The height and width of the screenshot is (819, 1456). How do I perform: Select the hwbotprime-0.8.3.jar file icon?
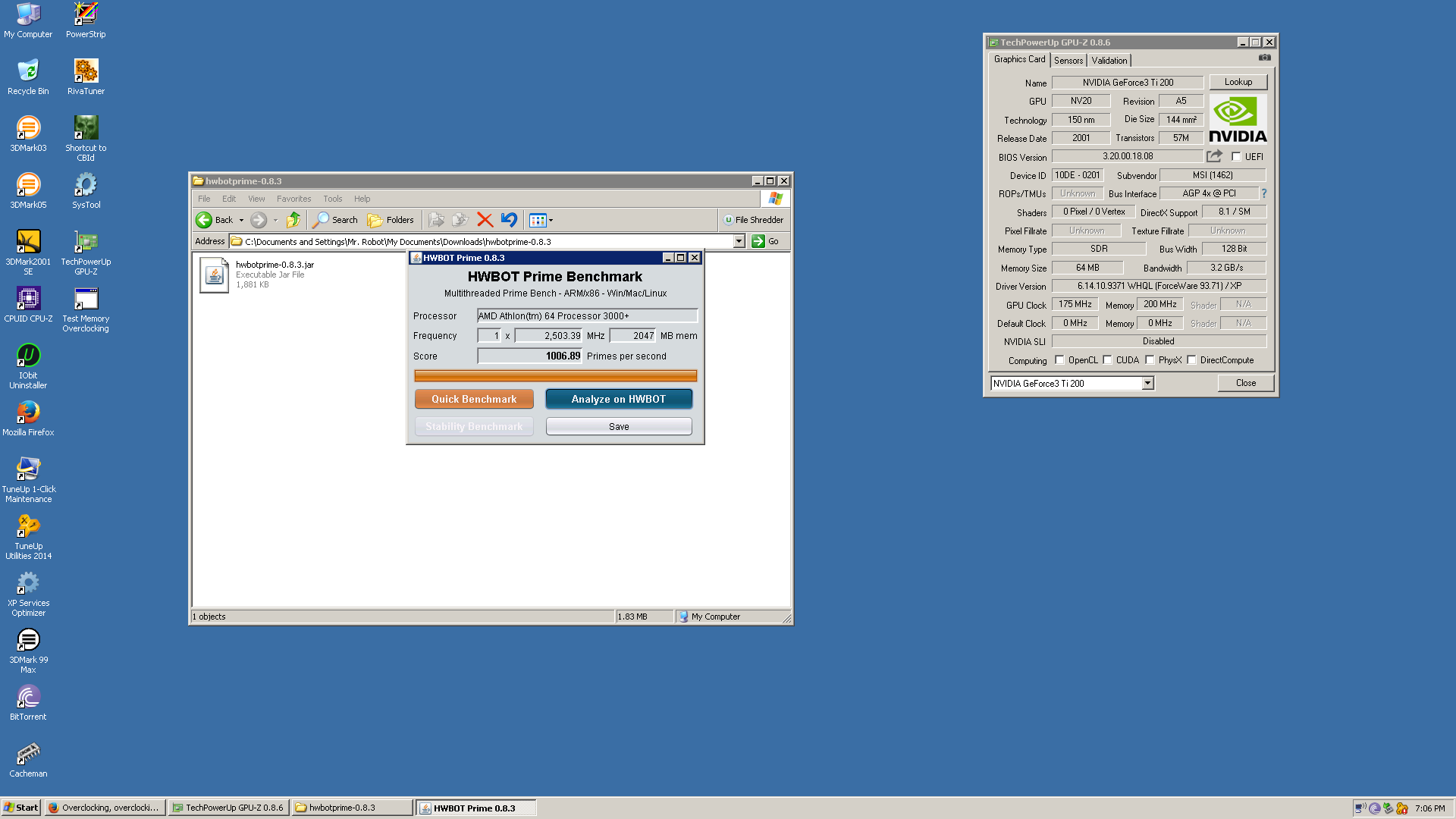pos(215,275)
